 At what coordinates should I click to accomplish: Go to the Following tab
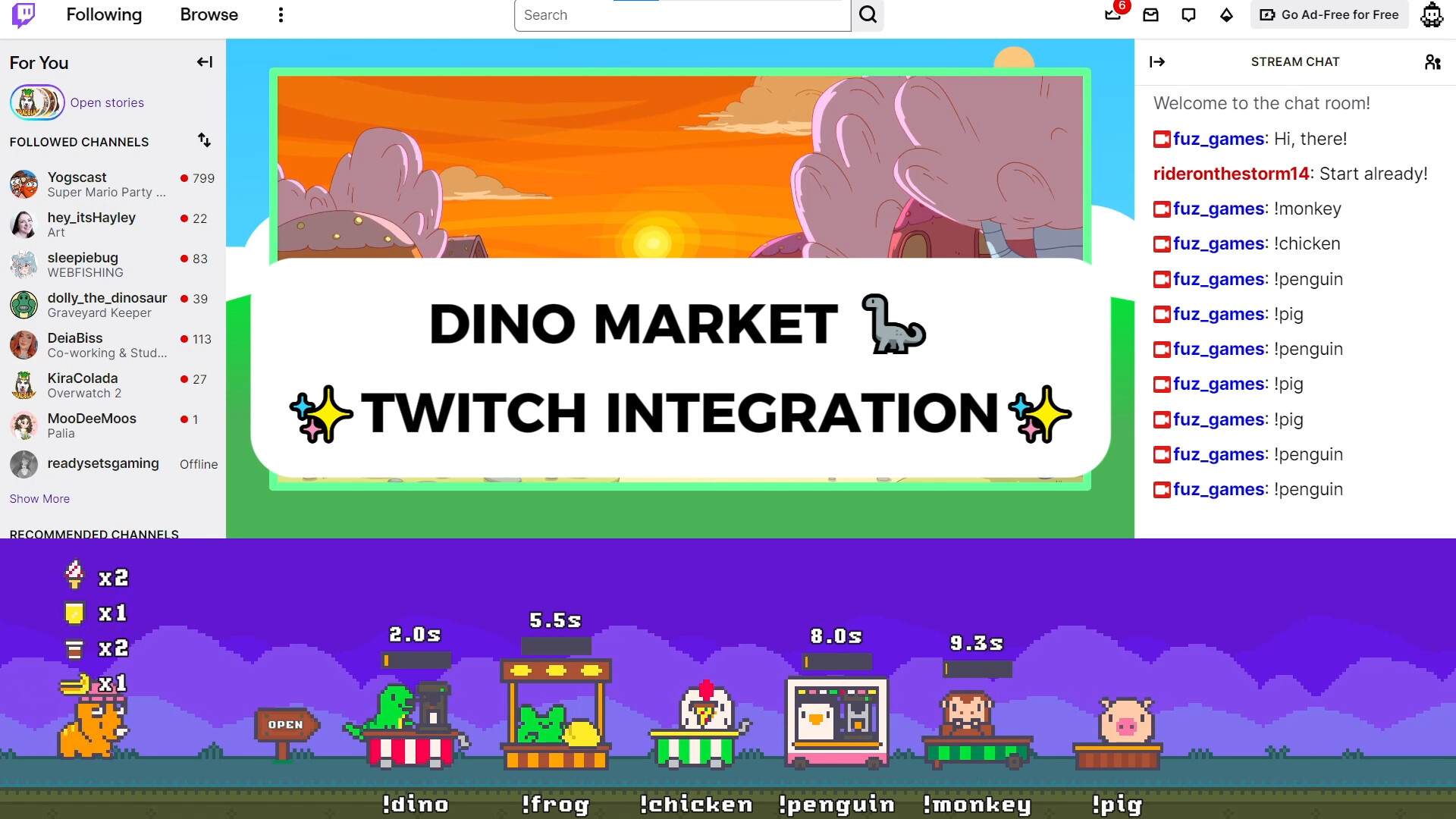(x=104, y=15)
